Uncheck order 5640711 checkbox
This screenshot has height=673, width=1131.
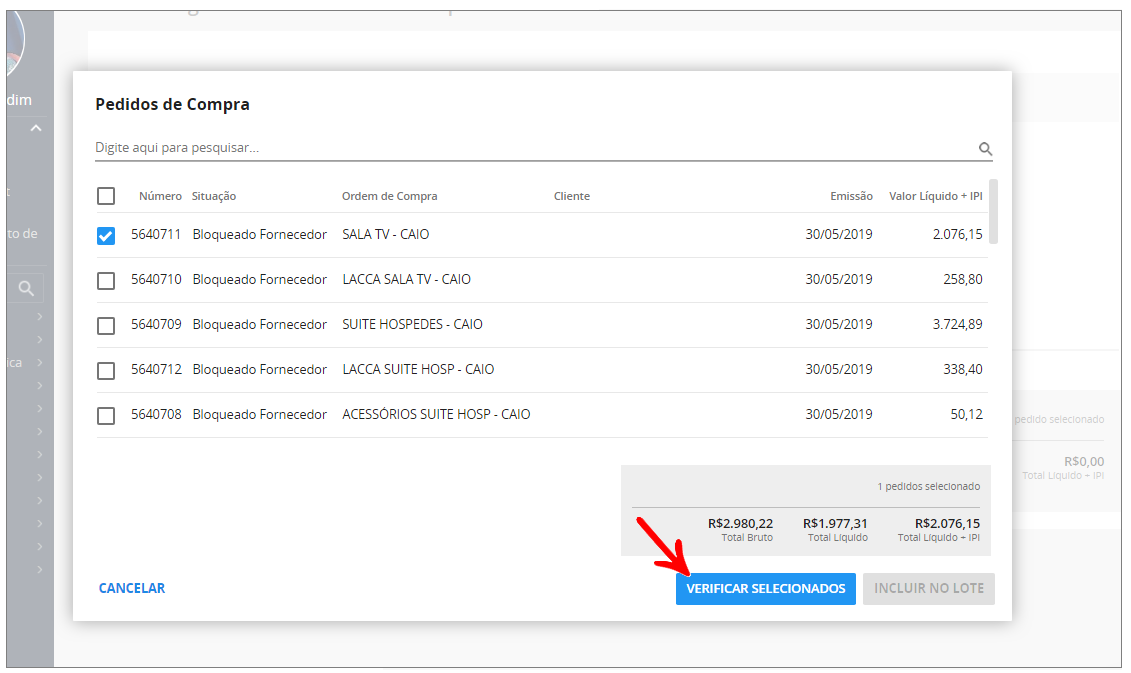pos(106,236)
